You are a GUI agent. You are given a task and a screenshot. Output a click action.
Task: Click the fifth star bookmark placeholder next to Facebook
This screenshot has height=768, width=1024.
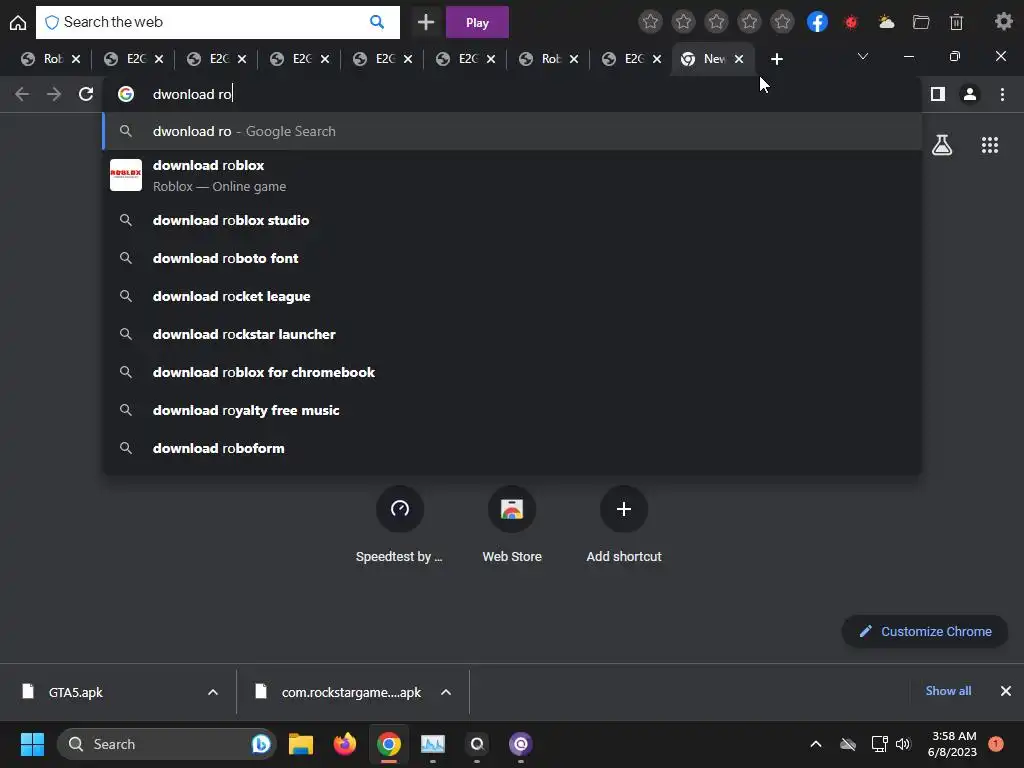click(x=782, y=22)
